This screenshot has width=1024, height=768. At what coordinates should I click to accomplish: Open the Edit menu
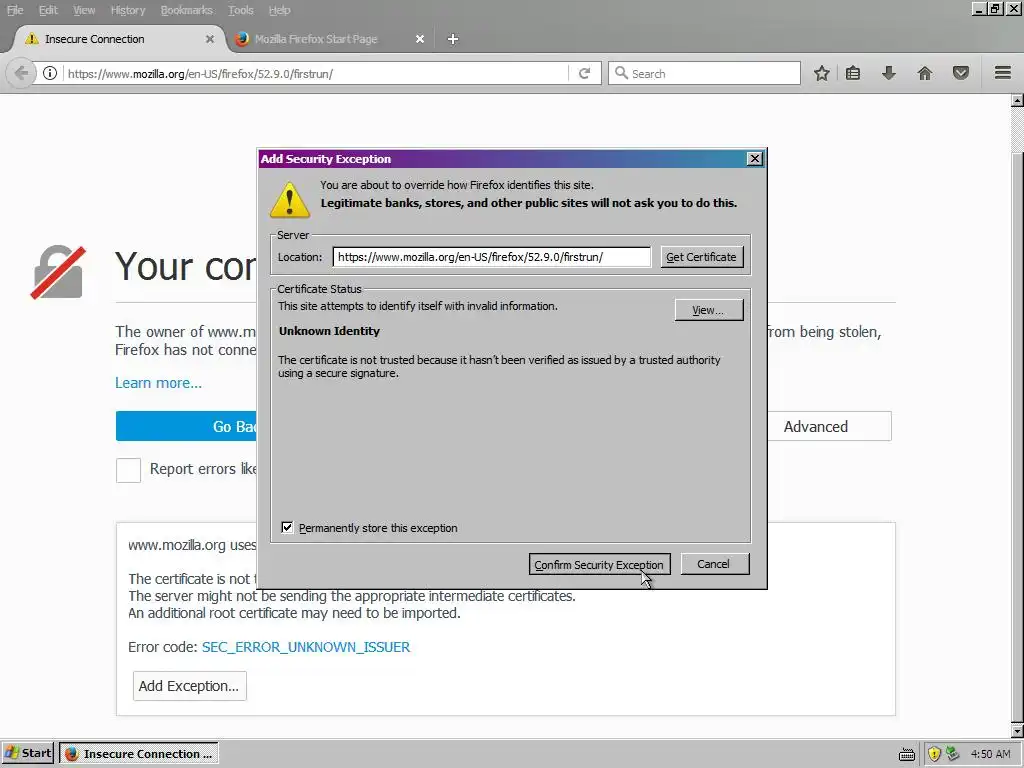click(48, 10)
